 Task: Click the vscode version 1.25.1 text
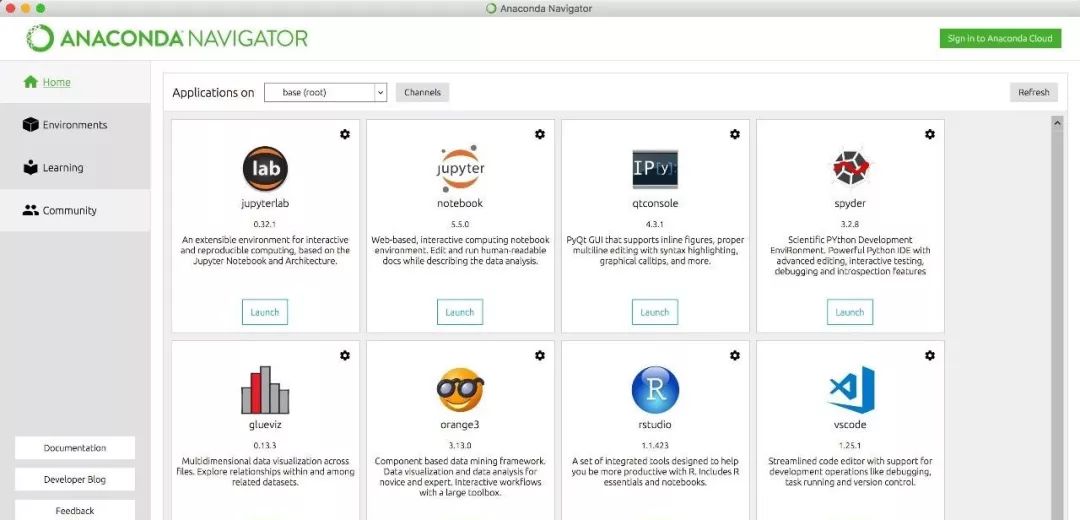(x=850, y=445)
